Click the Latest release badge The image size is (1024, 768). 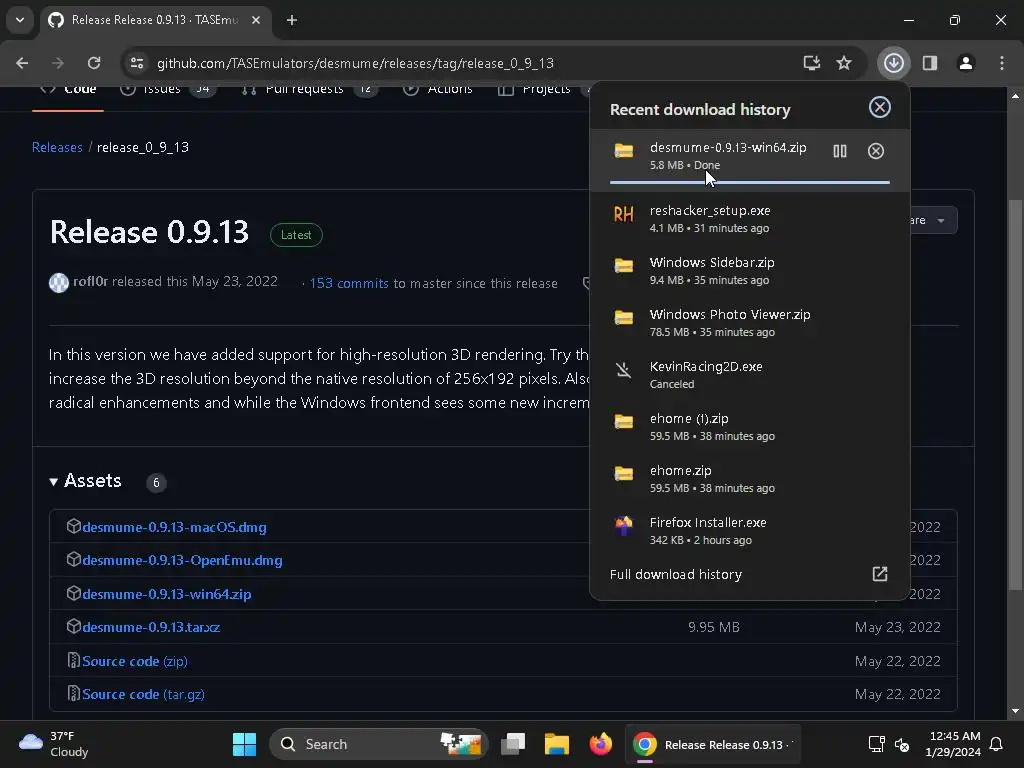point(296,234)
